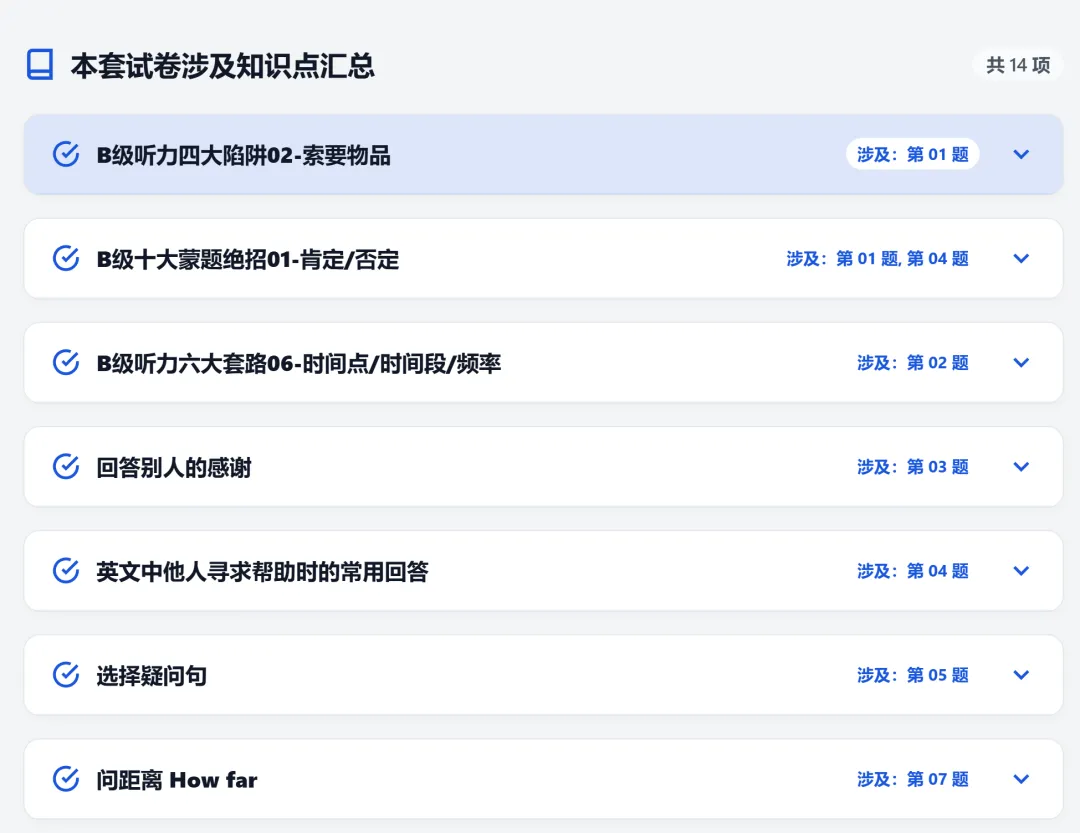Click the heading 本套试卷涉及知识点汇总
Image resolution: width=1080 pixels, height=833 pixels.
pyautogui.click(x=222, y=65)
